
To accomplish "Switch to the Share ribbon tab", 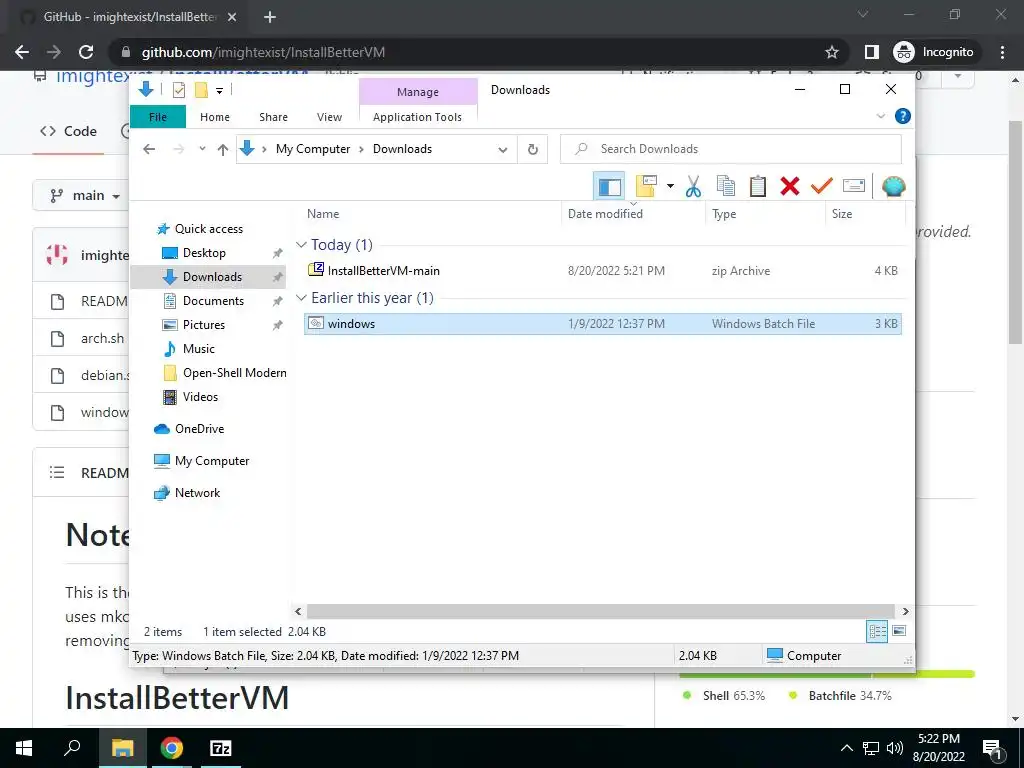I will 273,117.
